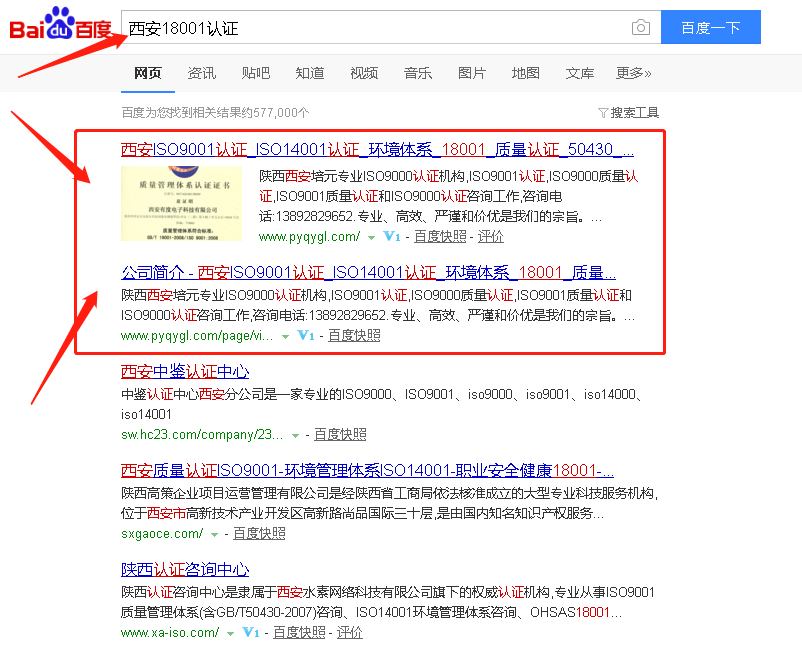Screen dimensions: 802x648
Task: Select the 网页 tab
Action: tap(148, 73)
